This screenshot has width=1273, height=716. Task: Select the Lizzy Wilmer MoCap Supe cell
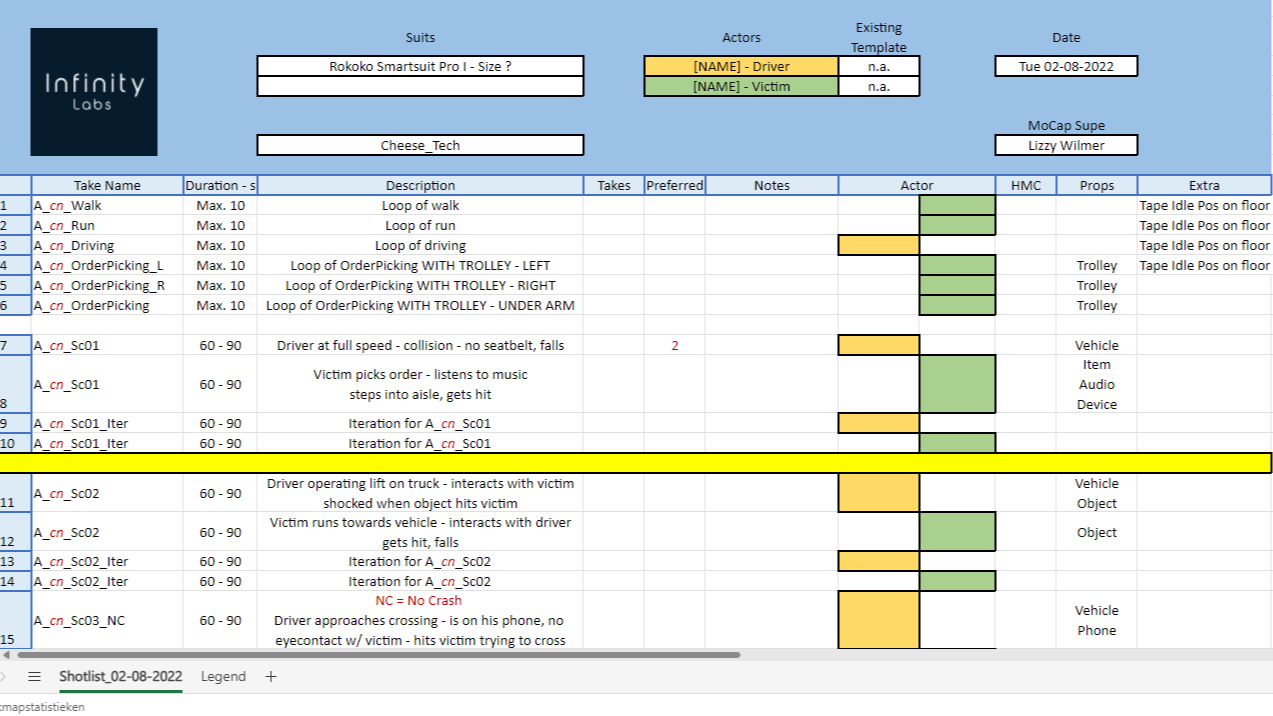click(1066, 145)
